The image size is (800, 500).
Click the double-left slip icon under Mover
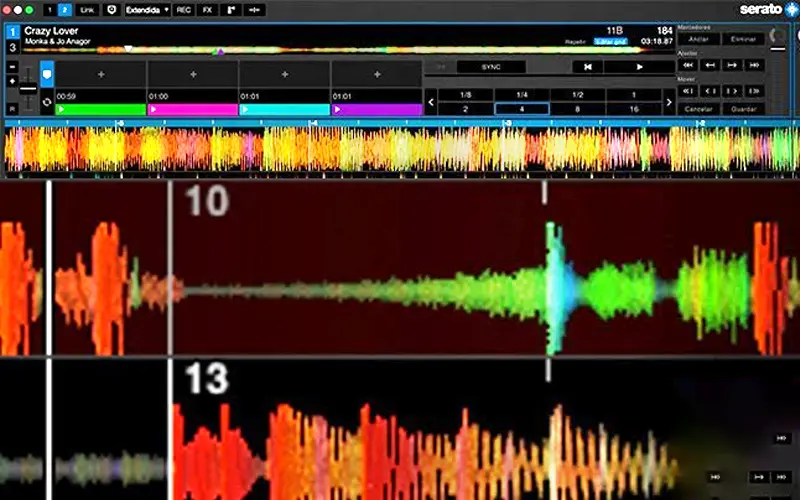click(x=688, y=91)
